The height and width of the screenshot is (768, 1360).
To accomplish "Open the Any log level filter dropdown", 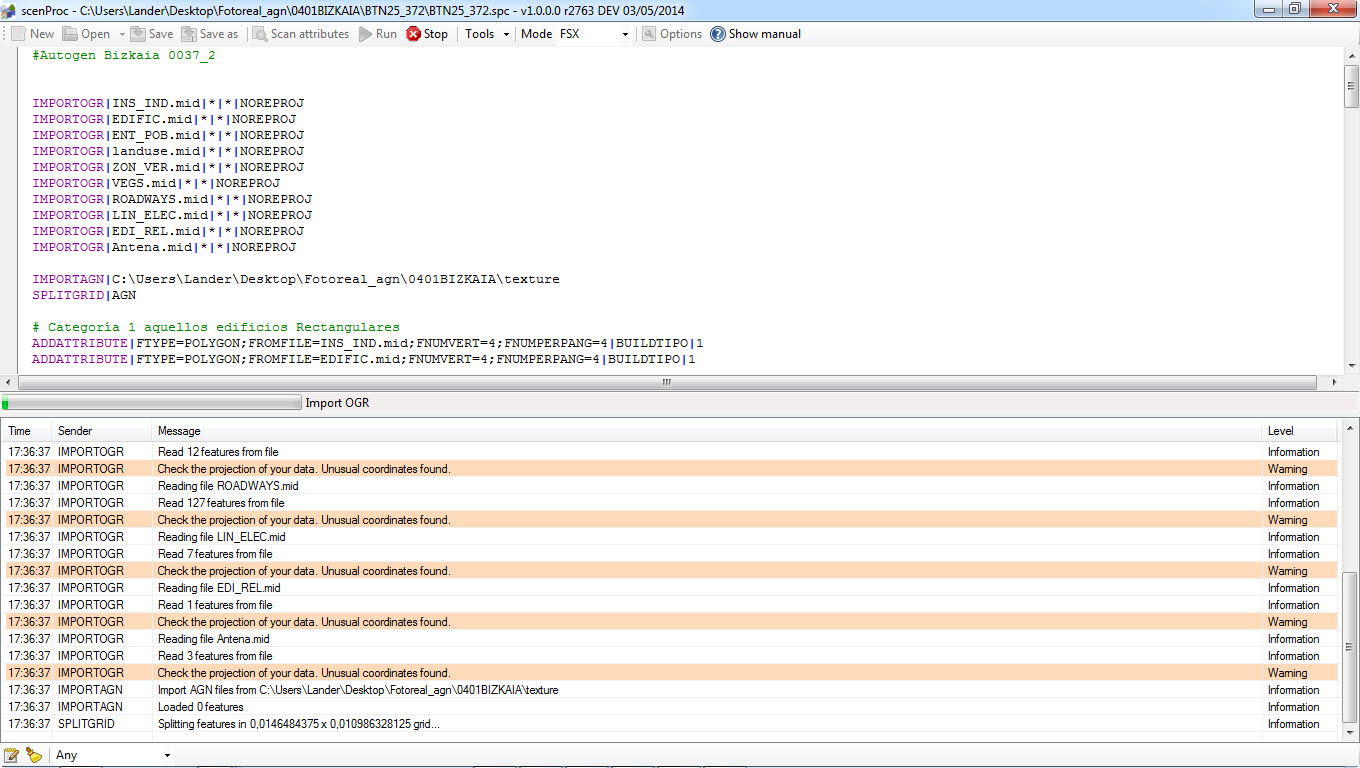I will click(x=166, y=755).
